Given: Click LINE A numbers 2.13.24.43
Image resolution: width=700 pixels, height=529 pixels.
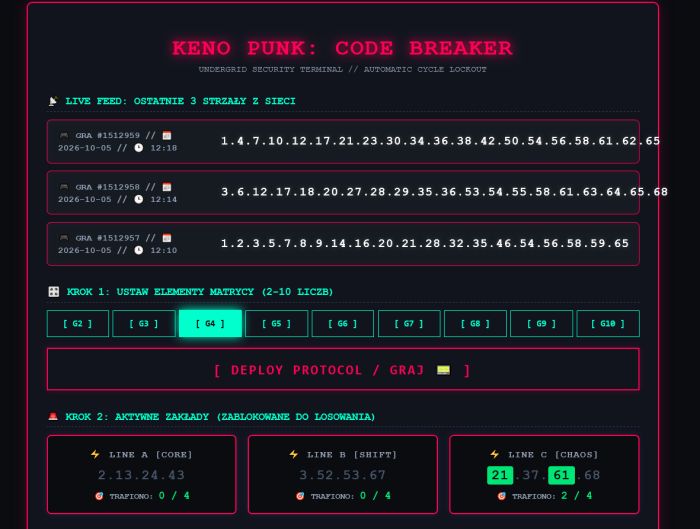Looking at the screenshot, I should pyautogui.click(x=141, y=475).
